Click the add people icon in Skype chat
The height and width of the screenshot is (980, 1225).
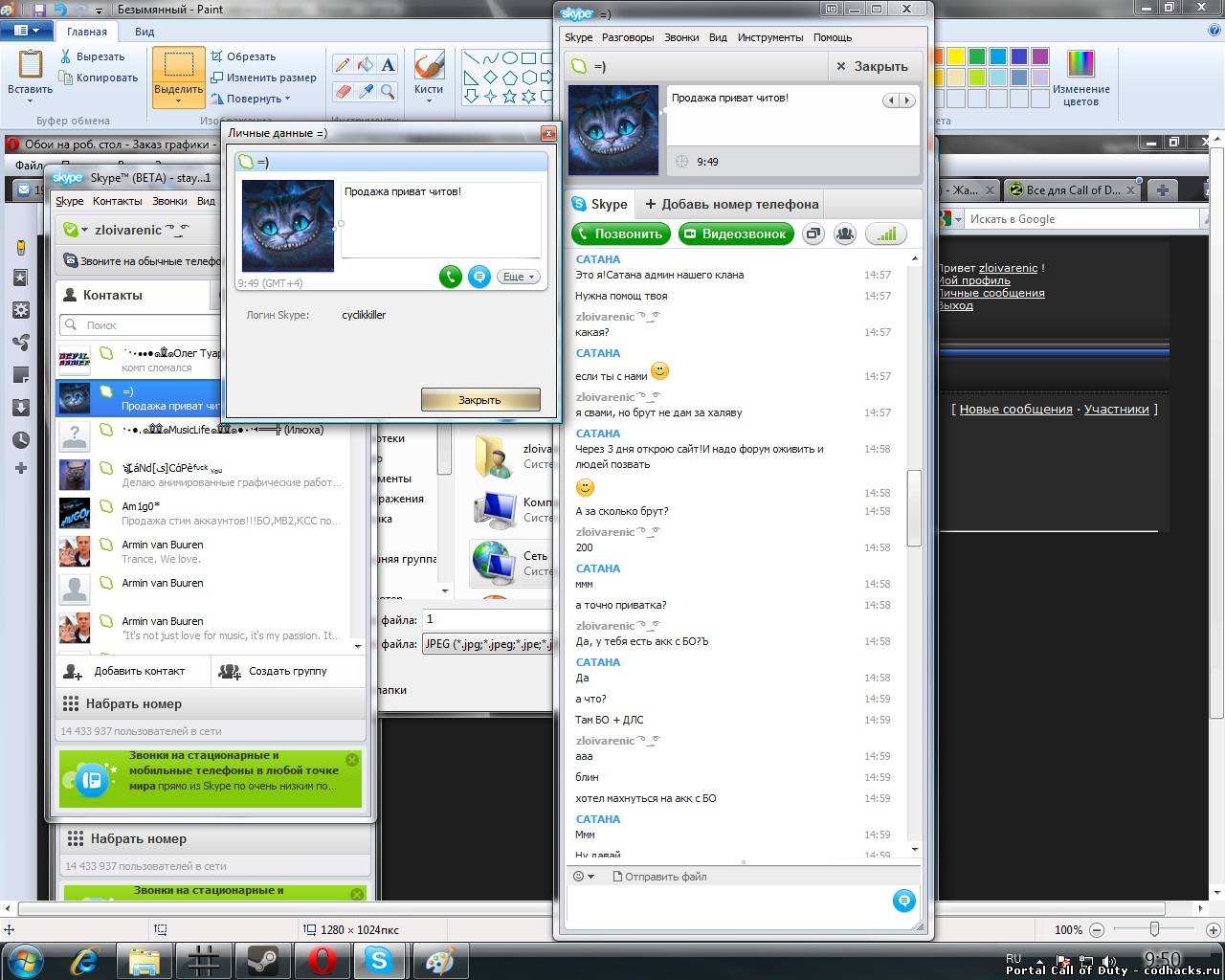[844, 234]
